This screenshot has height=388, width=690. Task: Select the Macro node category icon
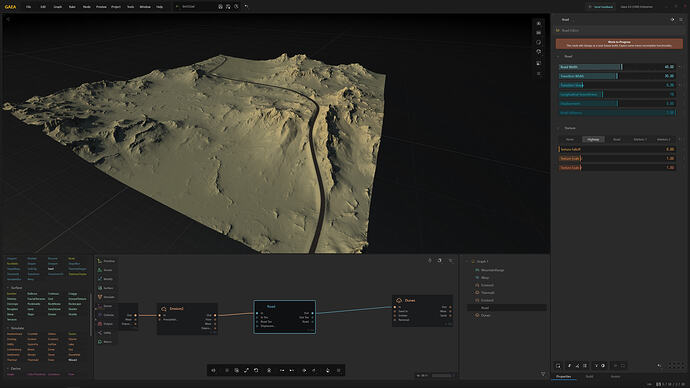[100, 341]
